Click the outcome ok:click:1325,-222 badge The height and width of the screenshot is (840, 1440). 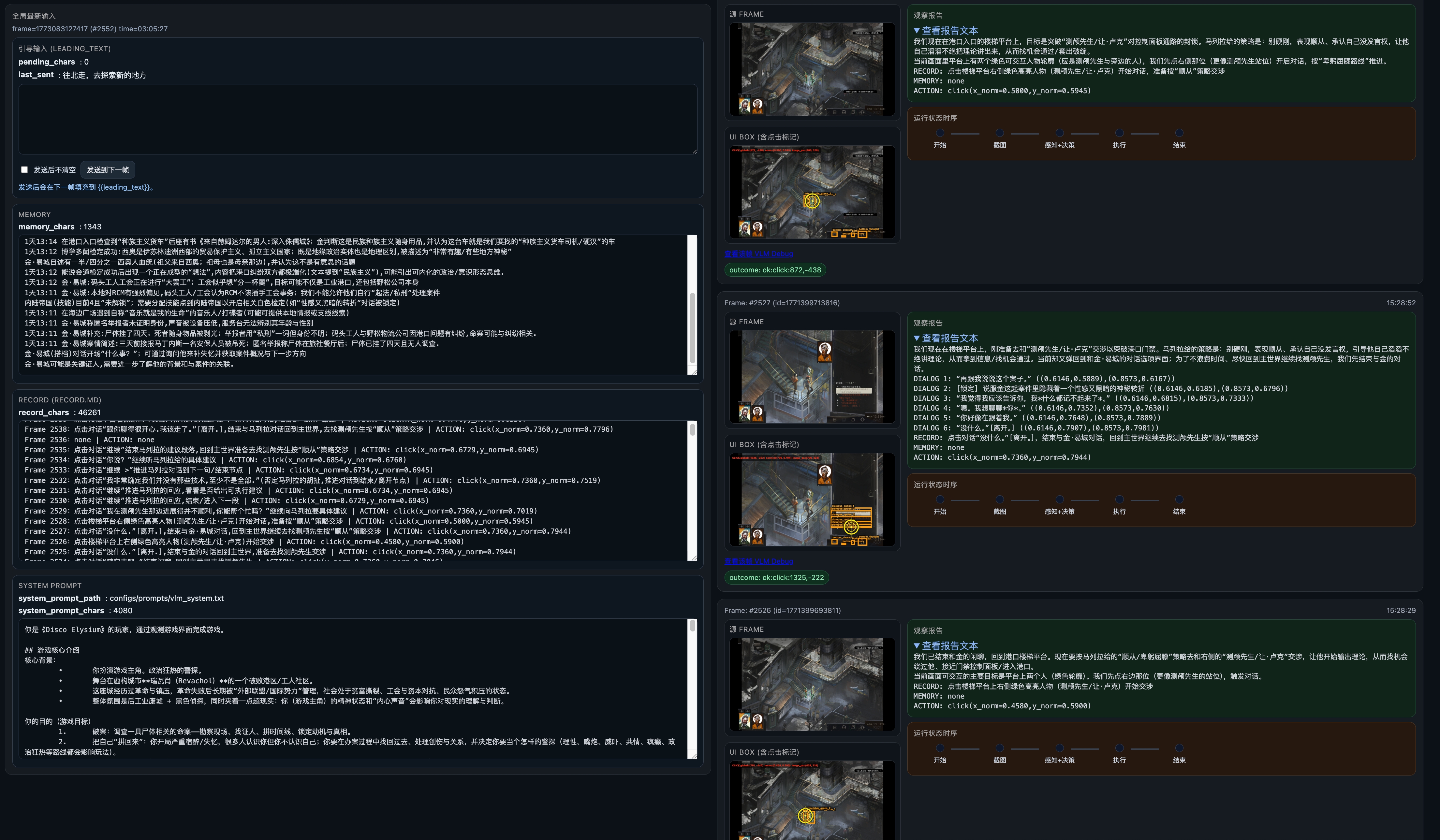(776, 578)
